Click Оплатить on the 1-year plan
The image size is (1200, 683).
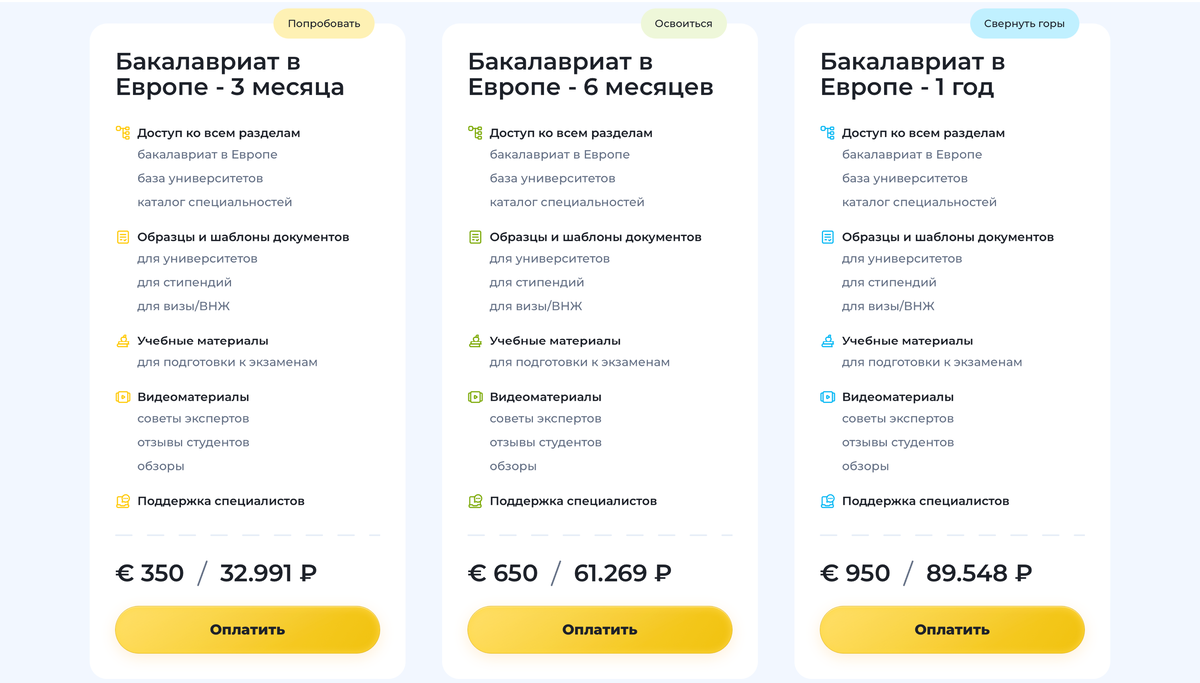(x=951, y=629)
